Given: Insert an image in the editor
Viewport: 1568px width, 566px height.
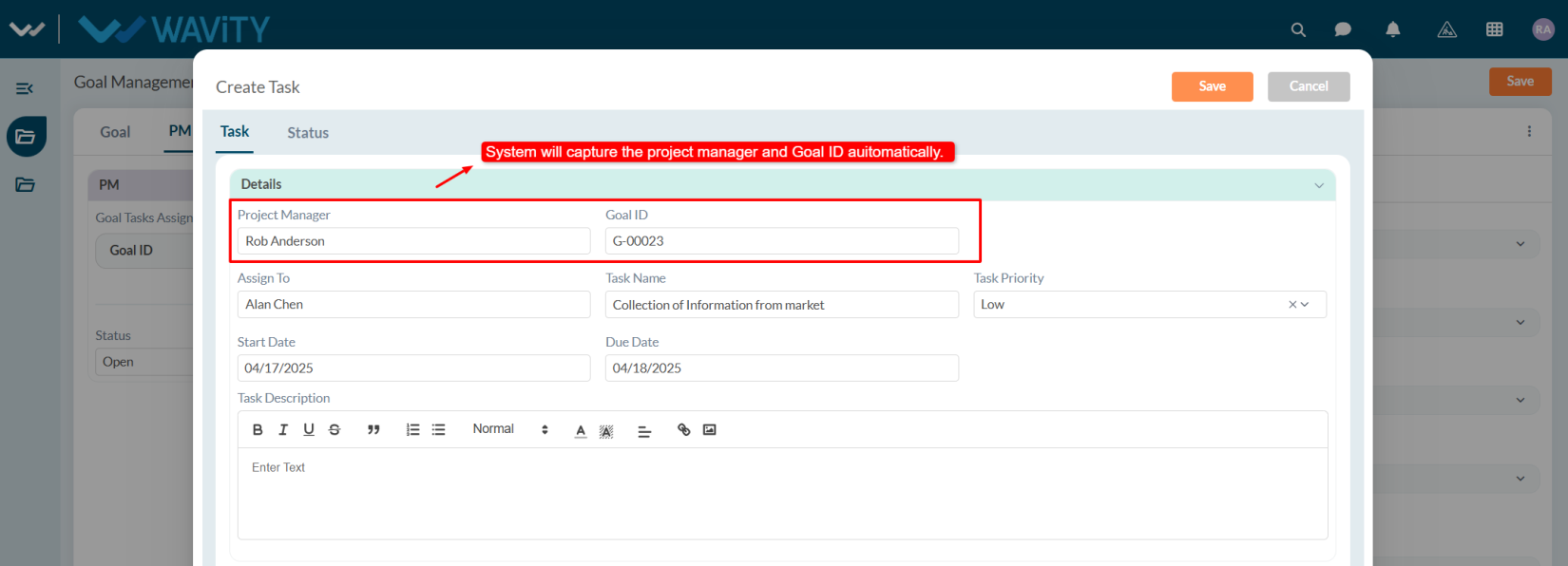Looking at the screenshot, I should tap(709, 429).
